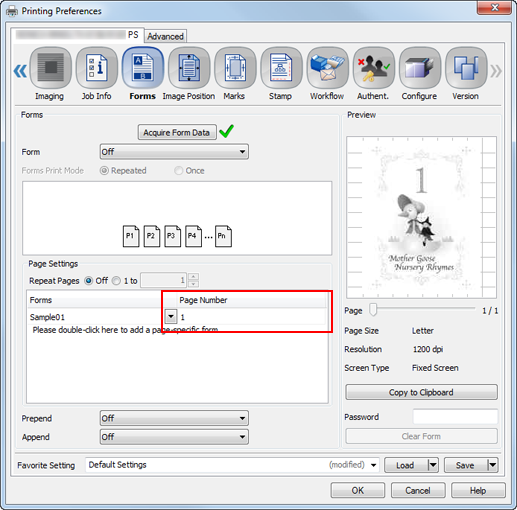The height and width of the screenshot is (510, 517).
Task: Click the Load button
Action: point(405,465)
